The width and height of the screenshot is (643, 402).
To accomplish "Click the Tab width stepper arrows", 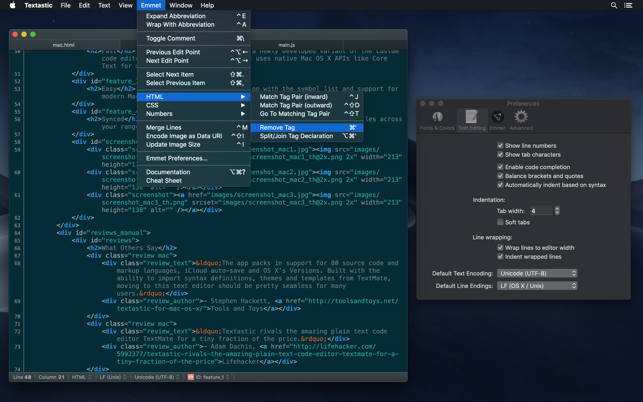I will coord(557,211).
